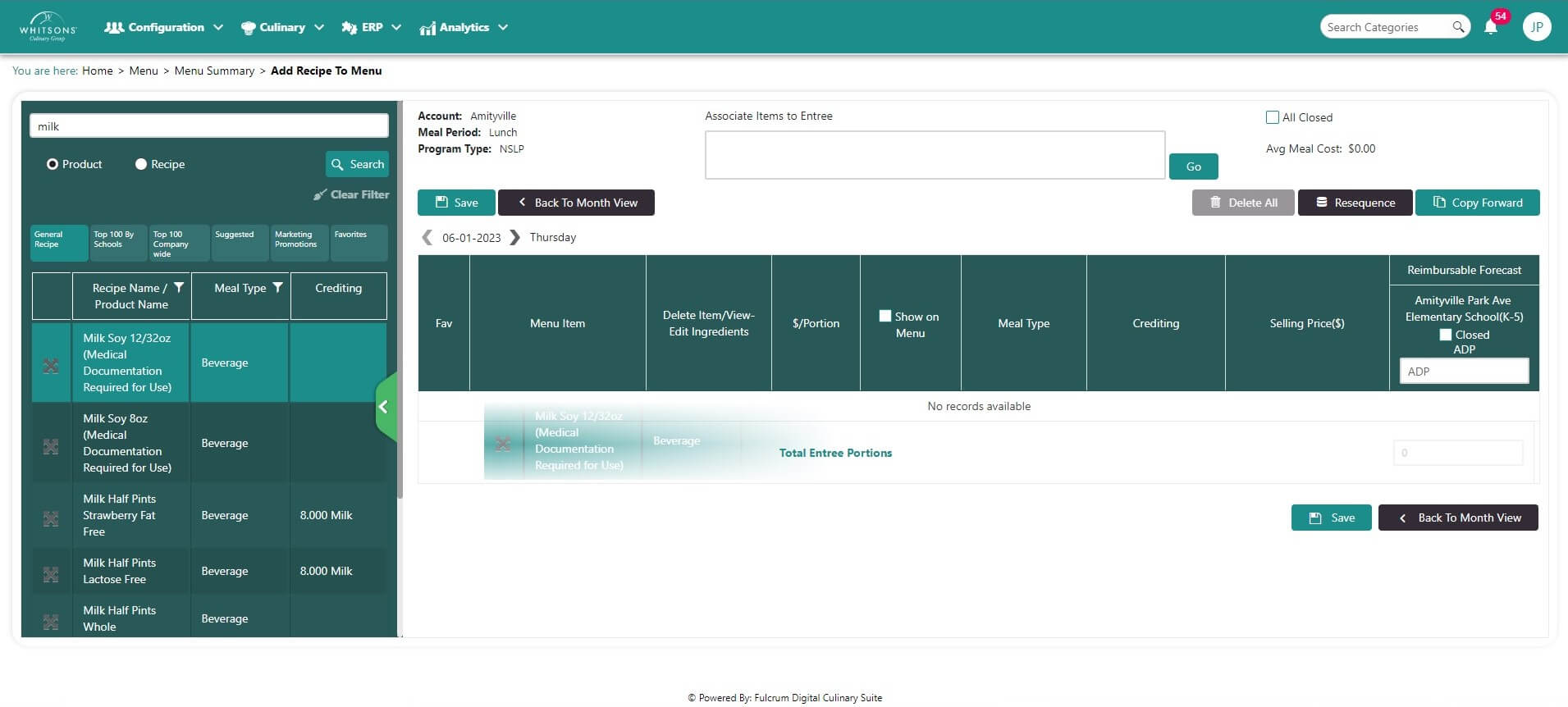Click the Recipe Name filter funnel icon

coord(179,288)
